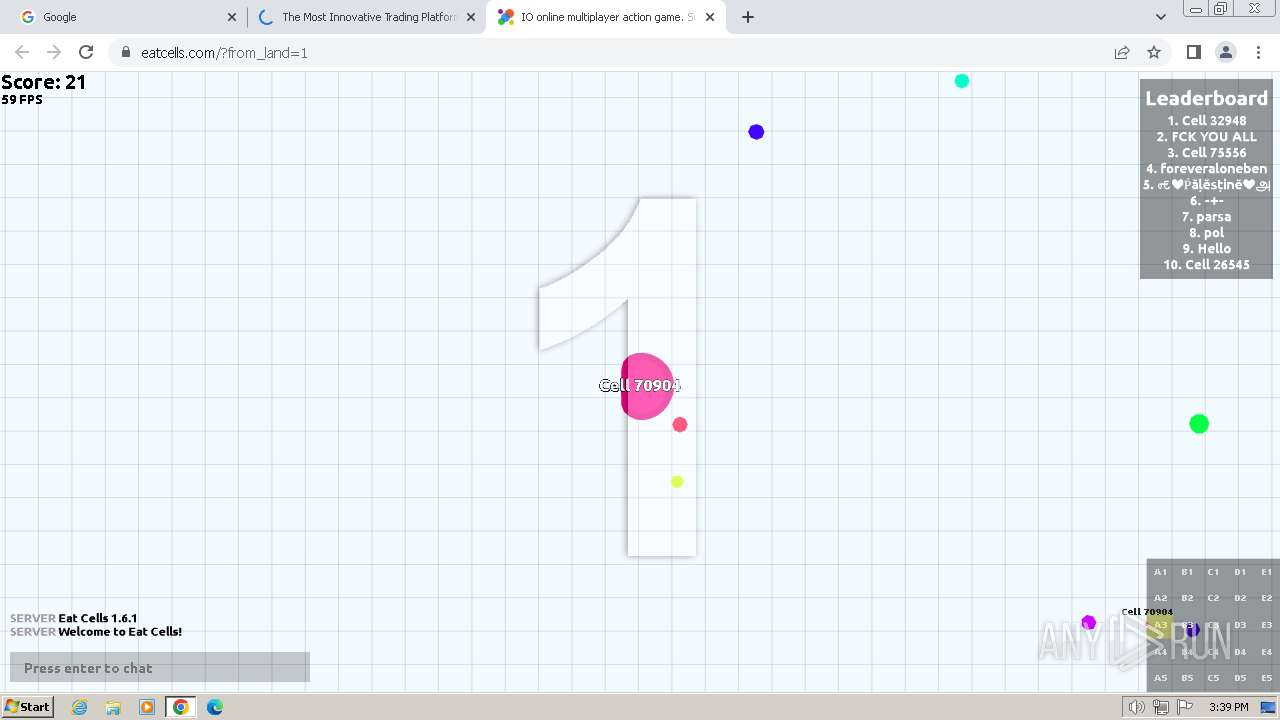Close the Google tab
Viewport: 1280px width, 720px height.
[232, 17]
